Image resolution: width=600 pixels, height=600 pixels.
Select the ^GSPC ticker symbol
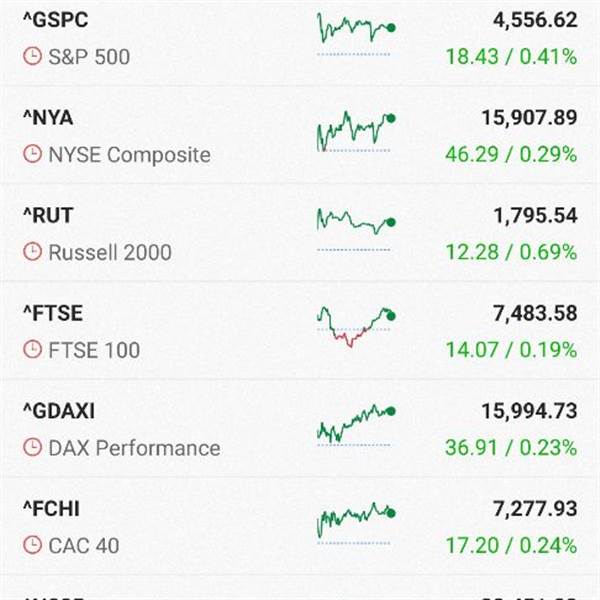56,20
